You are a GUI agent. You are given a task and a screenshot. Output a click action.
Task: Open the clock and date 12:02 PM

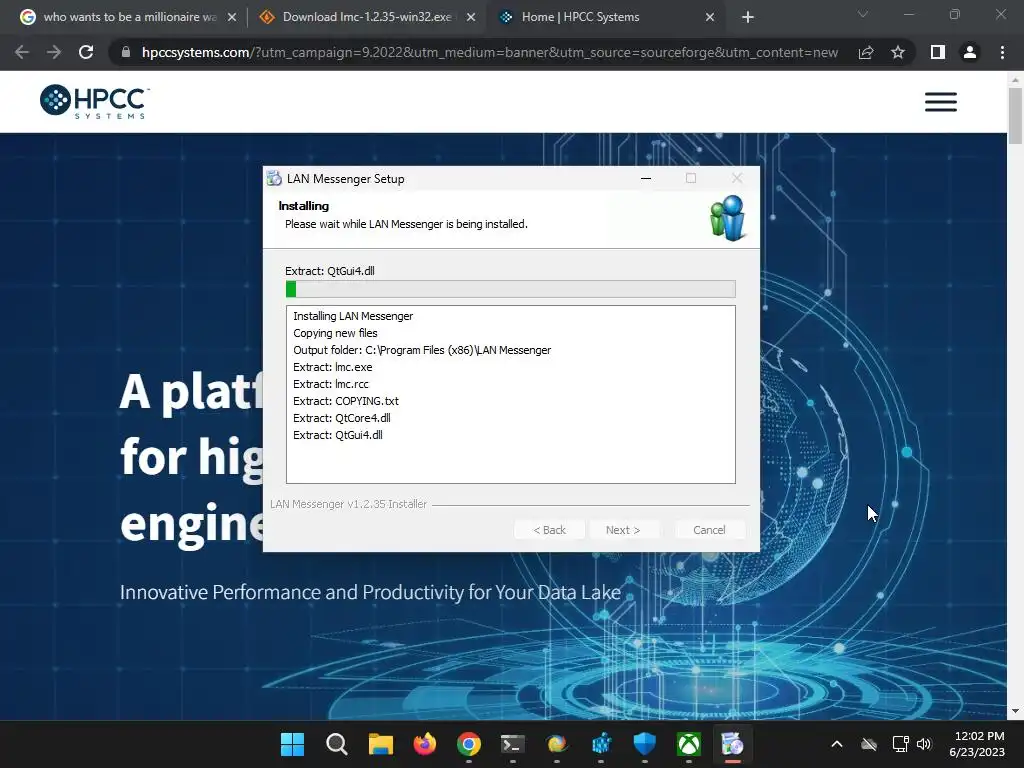point(977,744)
